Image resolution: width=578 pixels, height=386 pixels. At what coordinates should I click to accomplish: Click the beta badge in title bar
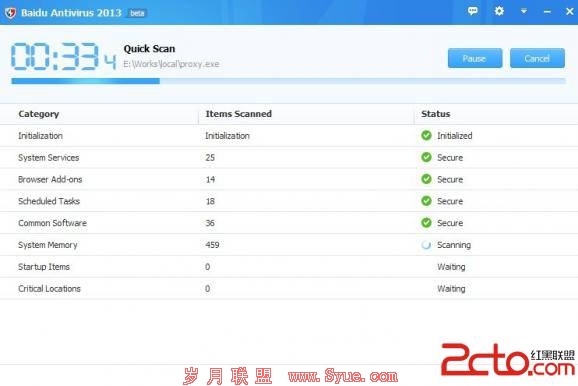tap(137, 13)
